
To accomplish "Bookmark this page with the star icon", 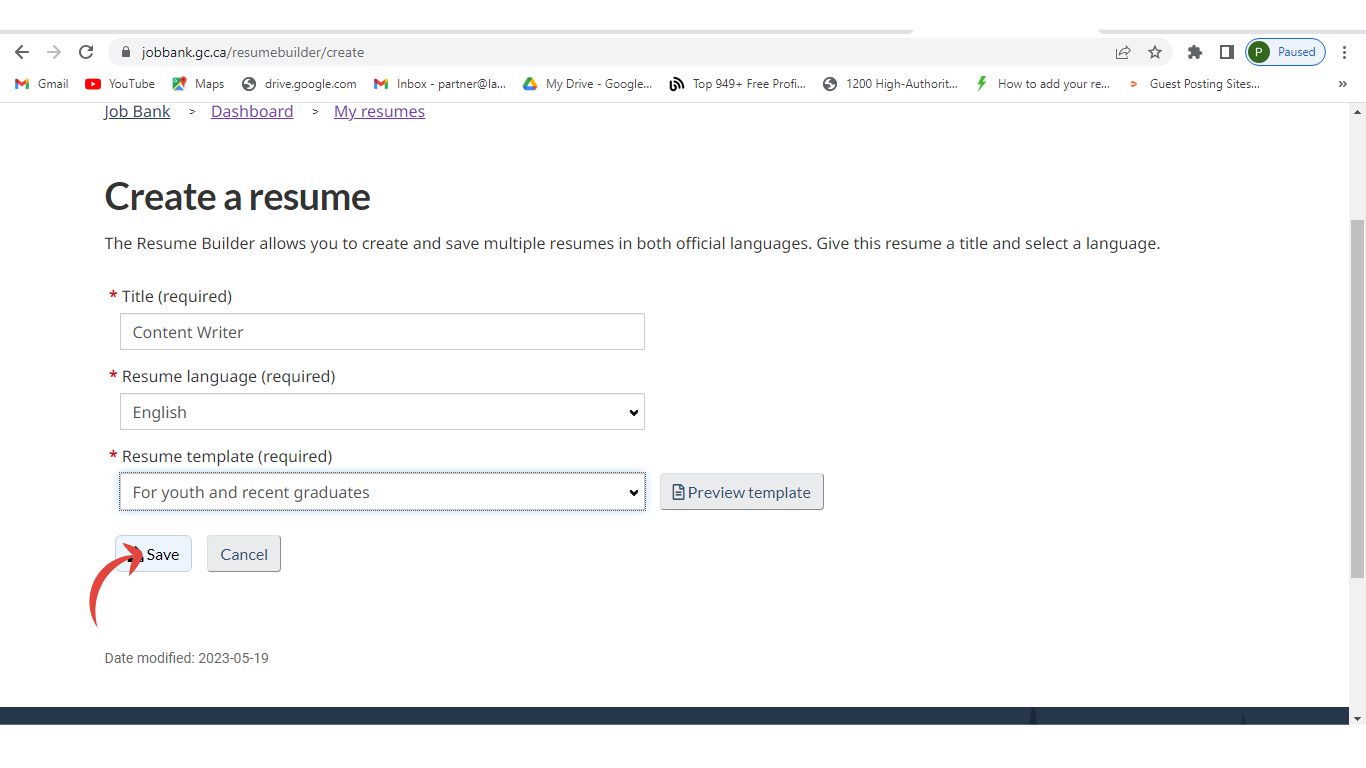I will click(1155, 52).
